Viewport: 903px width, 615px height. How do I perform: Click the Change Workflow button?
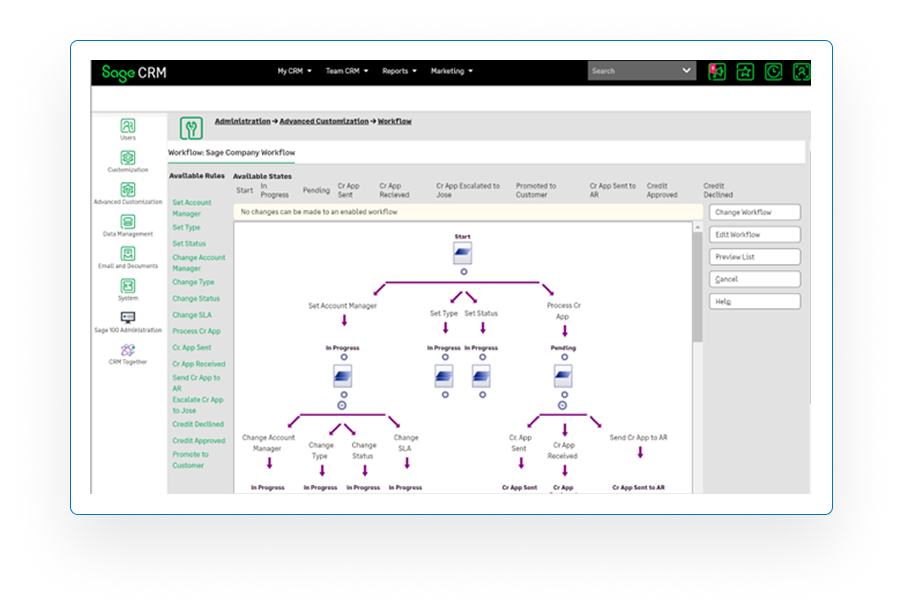(754, 212)
